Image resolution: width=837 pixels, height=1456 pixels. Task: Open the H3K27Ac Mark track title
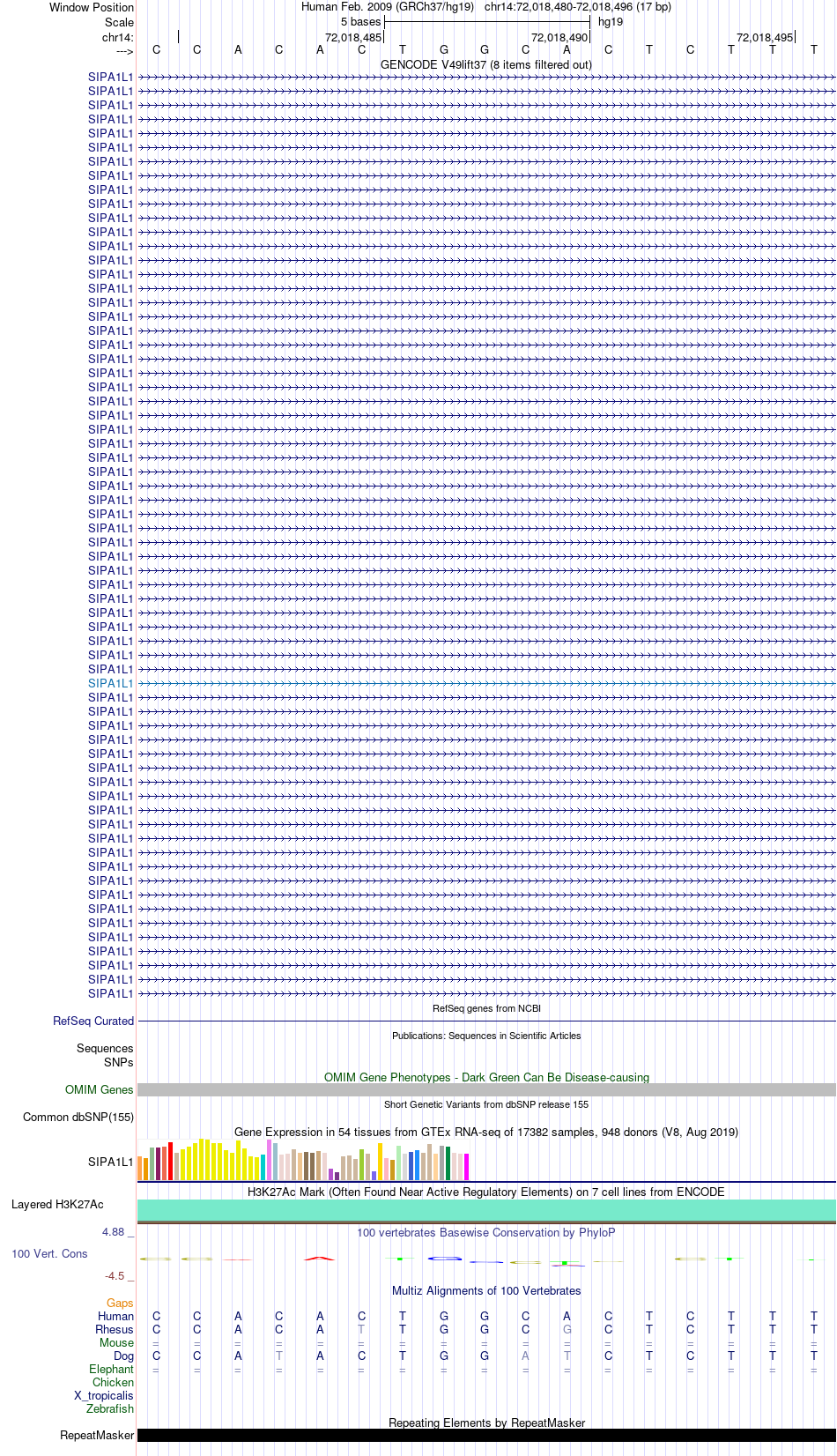[x=486, y=1192]
